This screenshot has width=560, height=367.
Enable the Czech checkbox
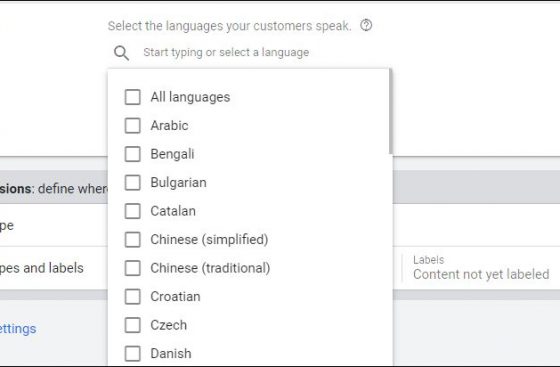click(132, 325)
